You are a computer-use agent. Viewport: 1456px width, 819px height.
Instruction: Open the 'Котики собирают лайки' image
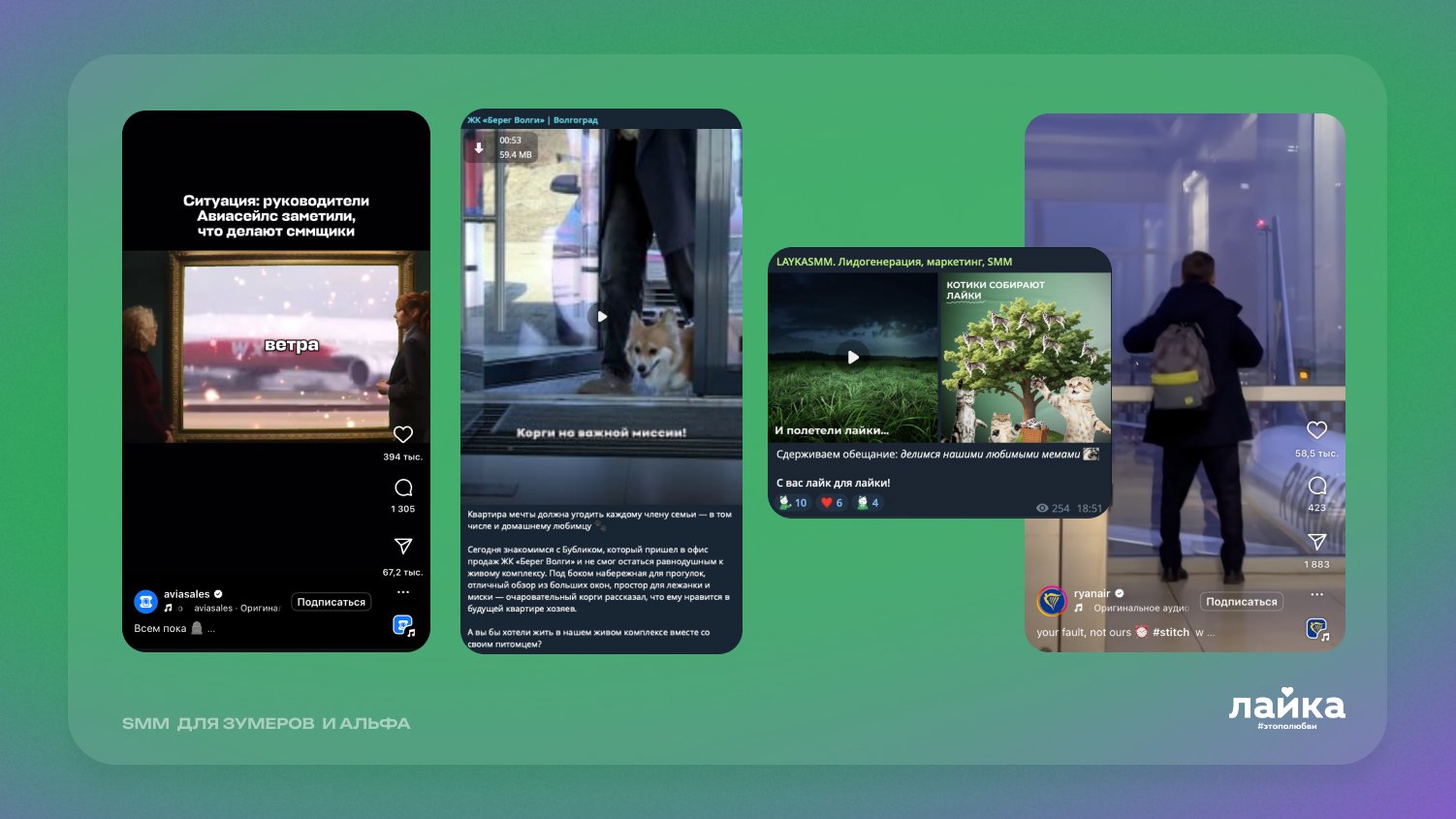coord(1026,359)
